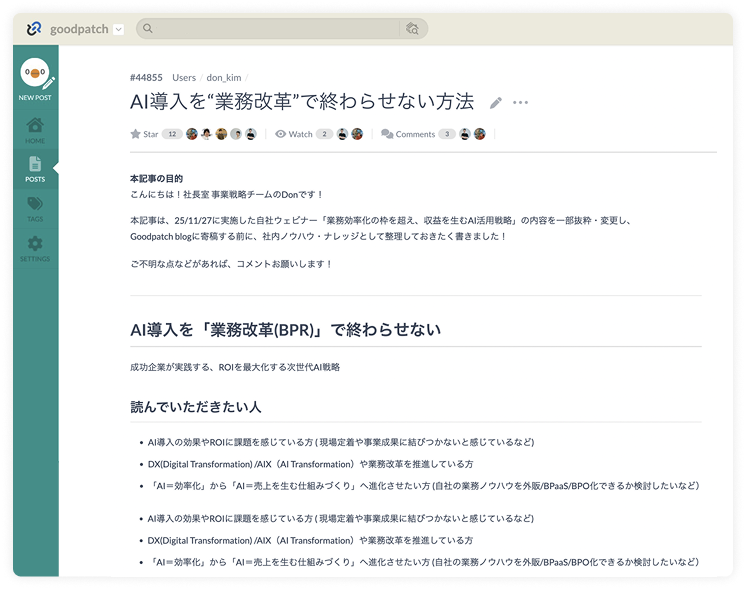Click the fourth stargazer avatar

236,134
